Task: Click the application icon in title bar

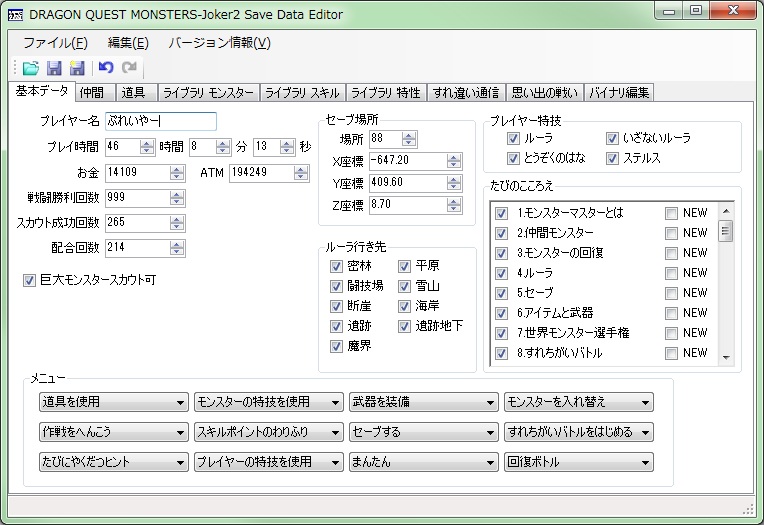Action: [x=15, y=15]
